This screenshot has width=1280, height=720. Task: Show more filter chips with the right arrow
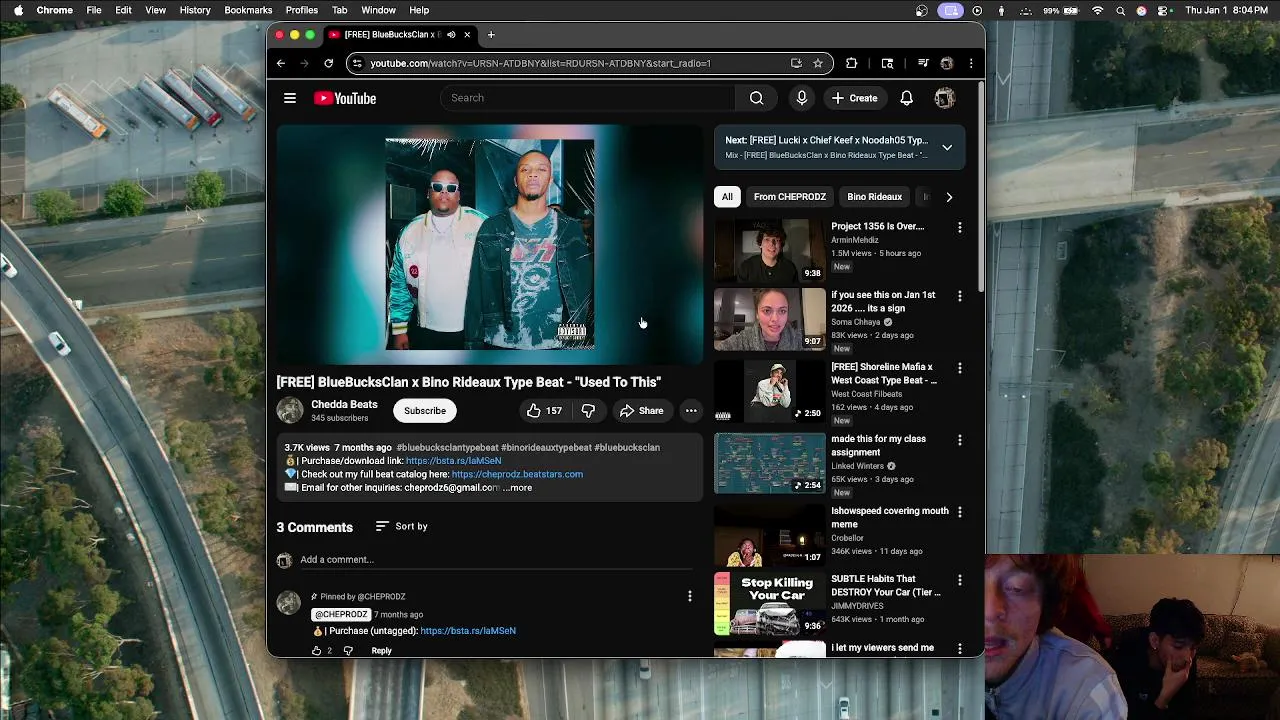click(x=949, y=197)
